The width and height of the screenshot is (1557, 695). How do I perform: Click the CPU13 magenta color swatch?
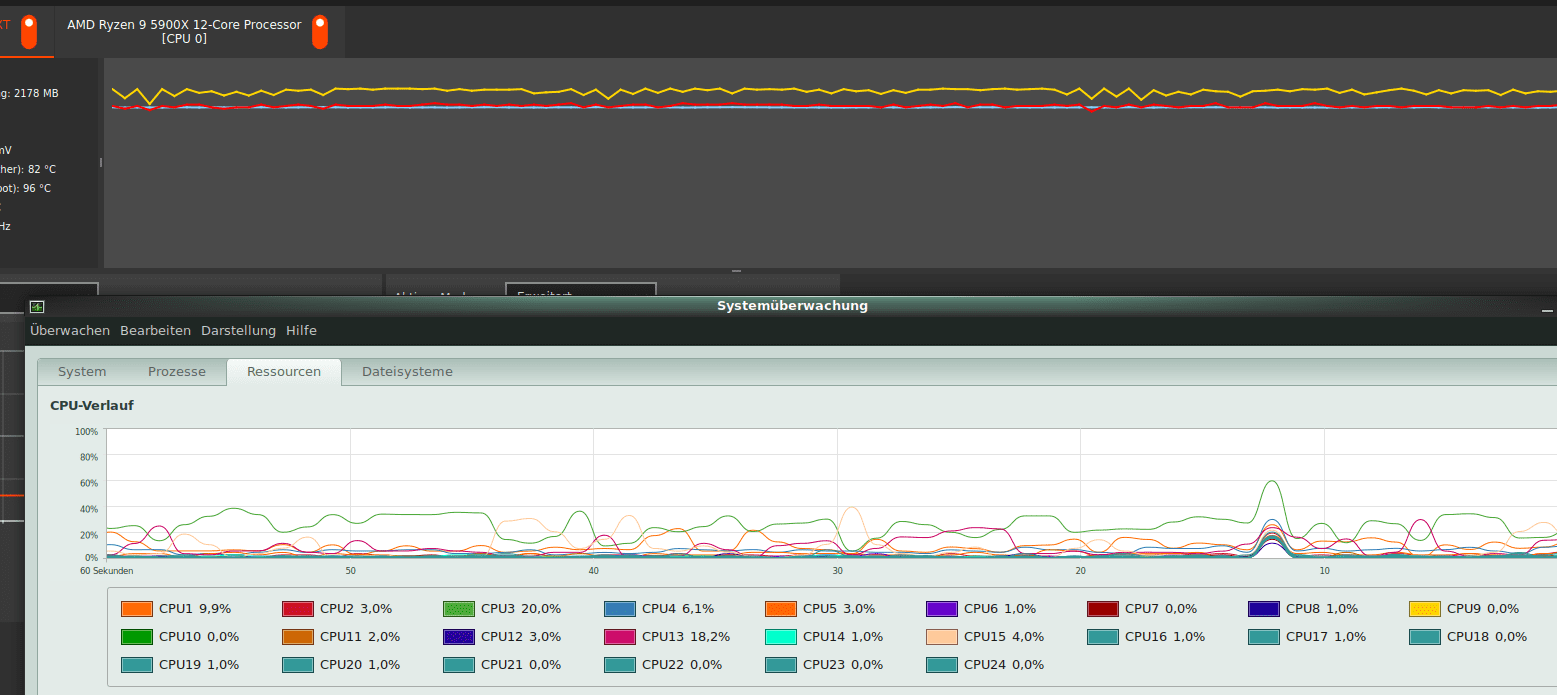620,636
